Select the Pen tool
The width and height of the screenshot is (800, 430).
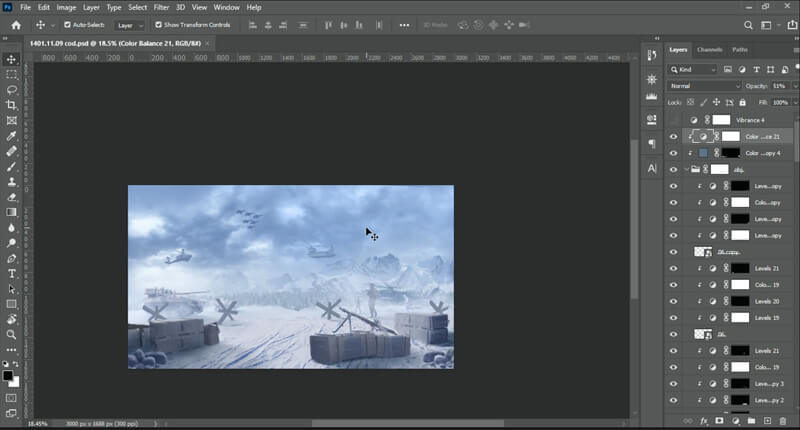pos(11,258)
